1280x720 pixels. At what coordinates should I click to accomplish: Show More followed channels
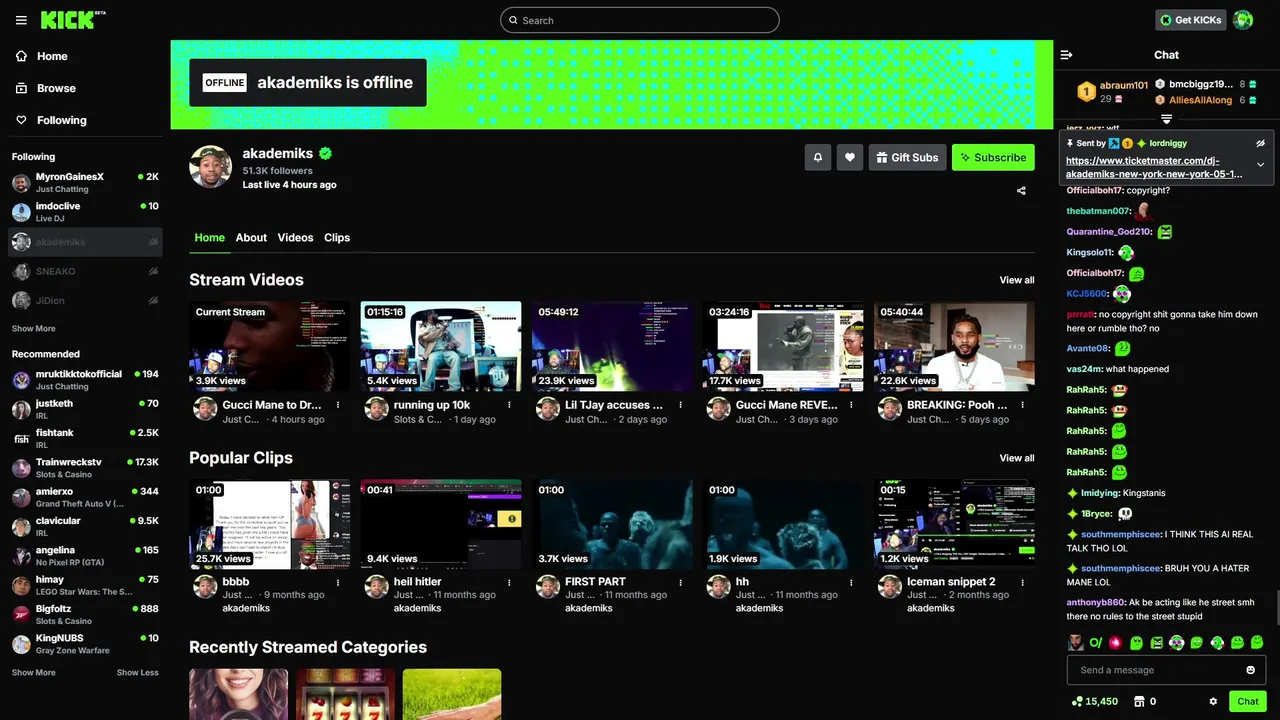tap(34, 328)
